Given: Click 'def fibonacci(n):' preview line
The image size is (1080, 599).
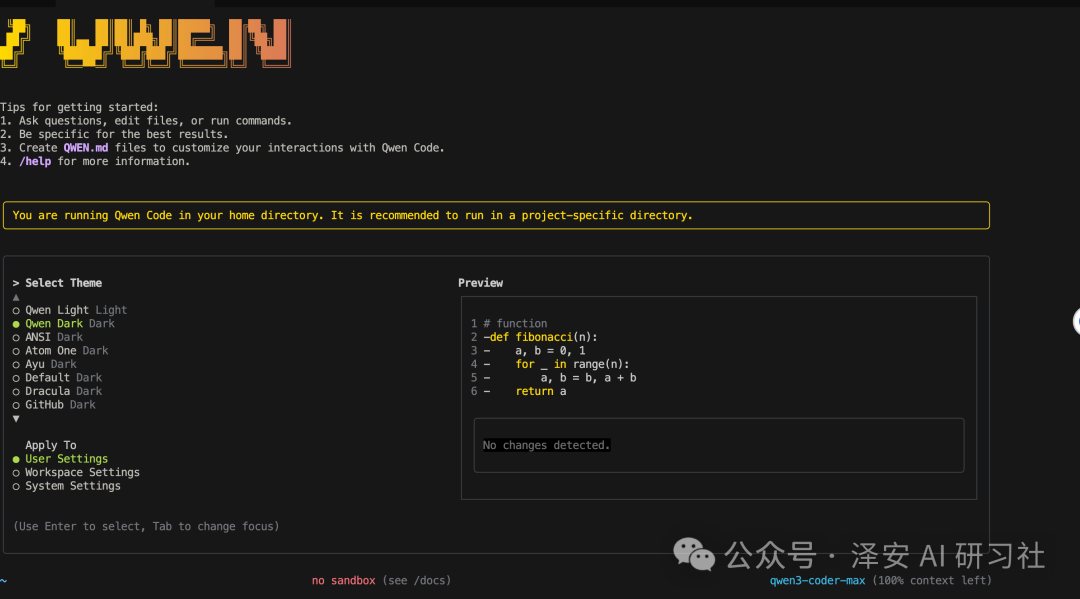Looking at the screenshot, I should coord(541,337).
